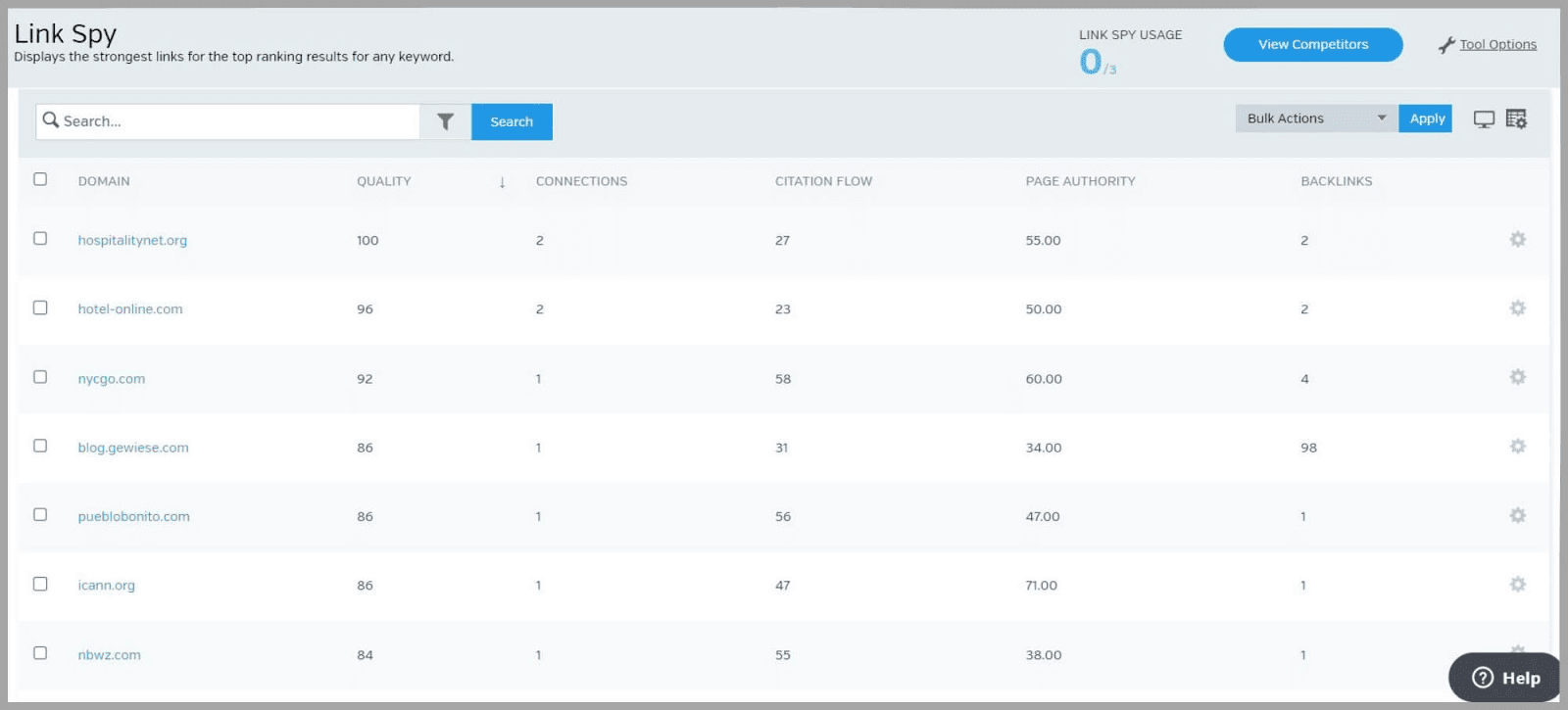Open gear settings for hospitalitynet.org row
Screen dimensions: 1568x710
1517,240
